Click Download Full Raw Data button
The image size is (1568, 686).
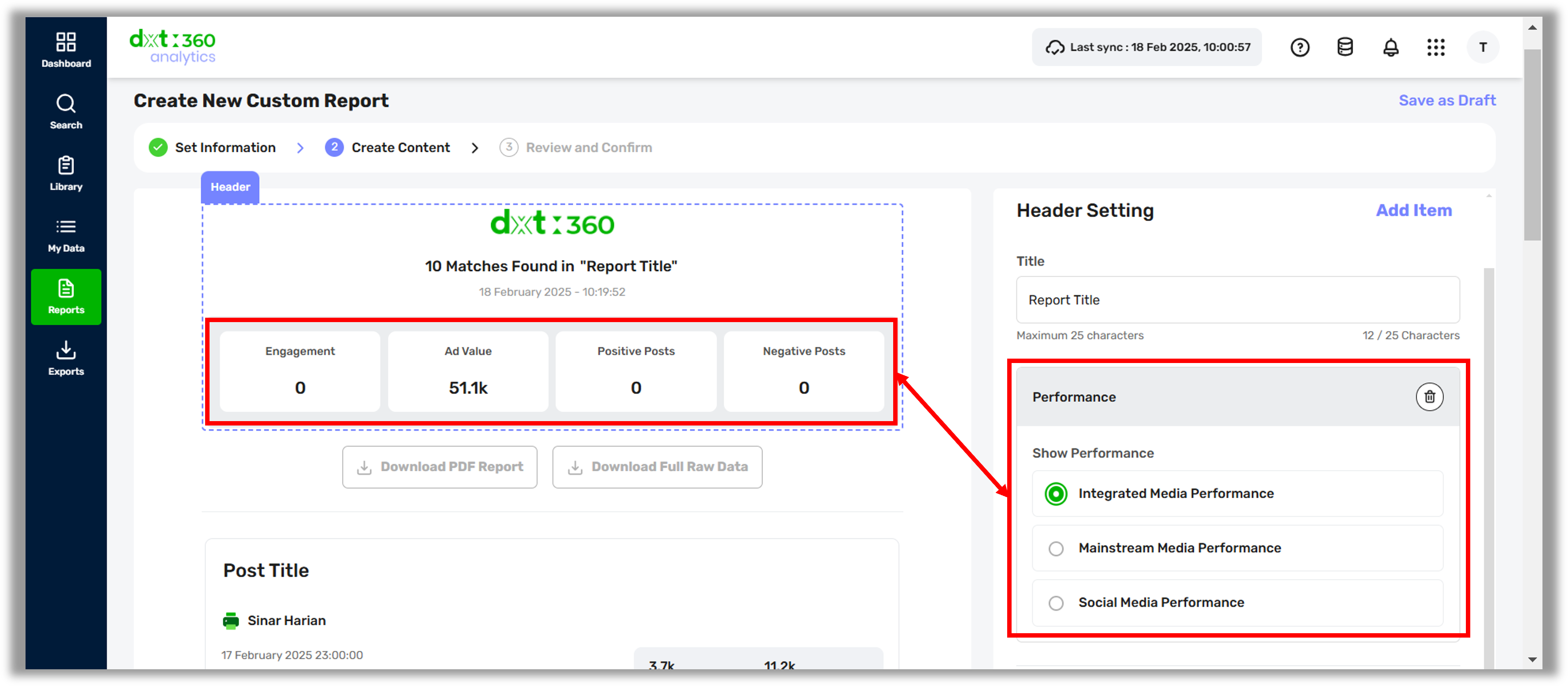657,467
